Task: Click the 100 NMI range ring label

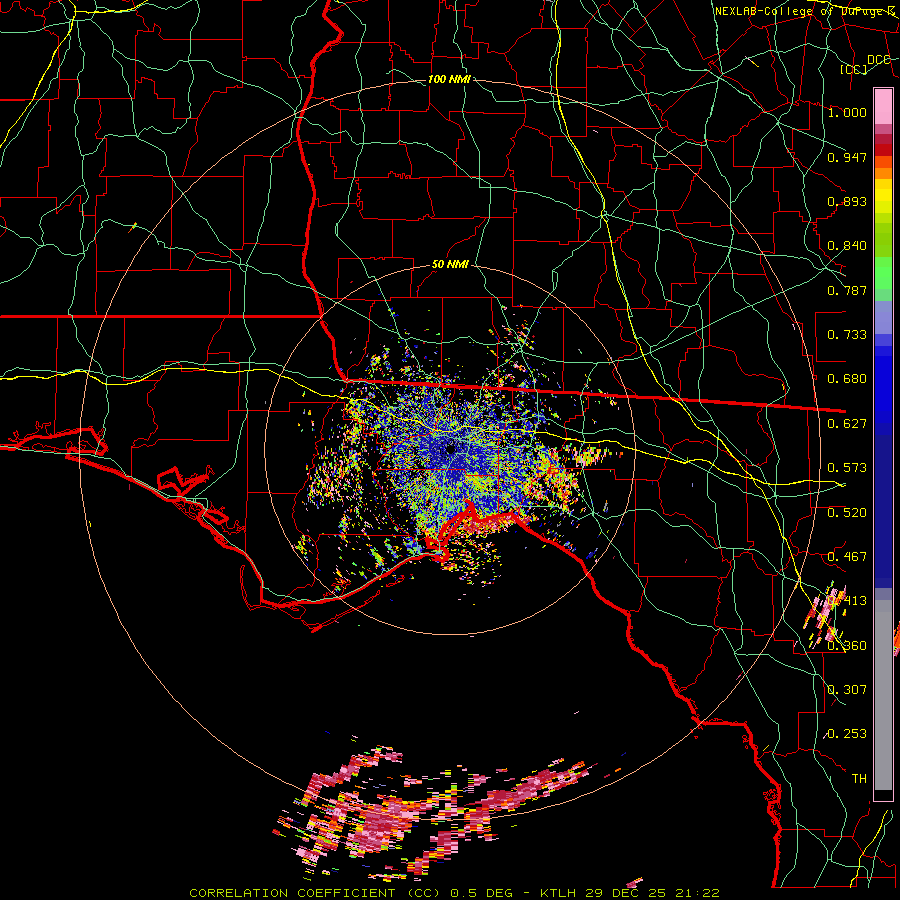Action: 449,79
